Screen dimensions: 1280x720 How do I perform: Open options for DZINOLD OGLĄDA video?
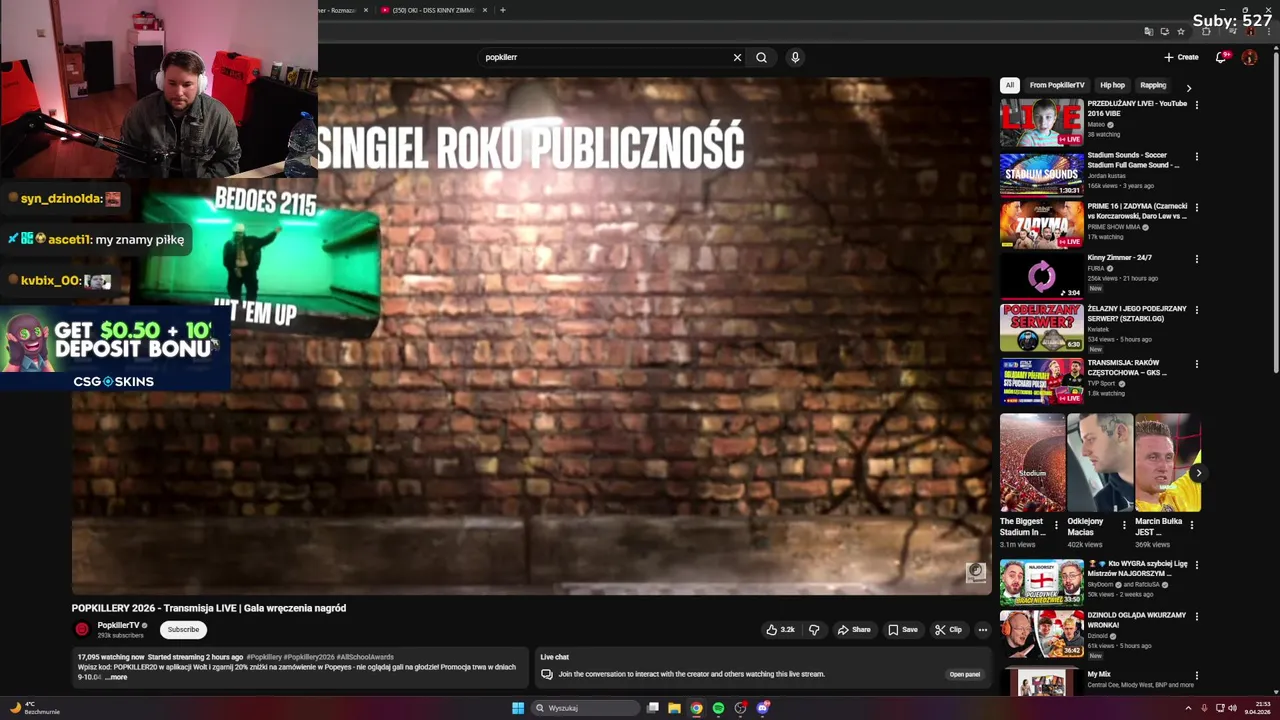tap(1196, 617)
